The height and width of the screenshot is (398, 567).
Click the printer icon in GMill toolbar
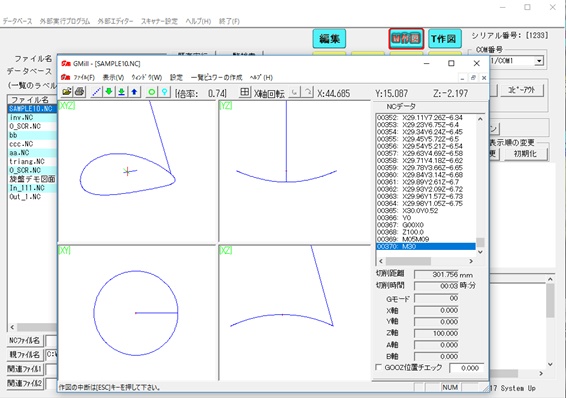tap(80, 92)
